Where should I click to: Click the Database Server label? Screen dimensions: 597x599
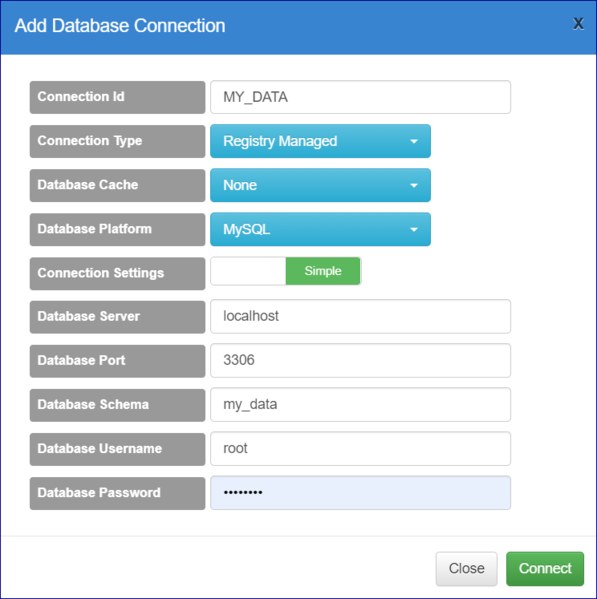click(x=117, y=317)
